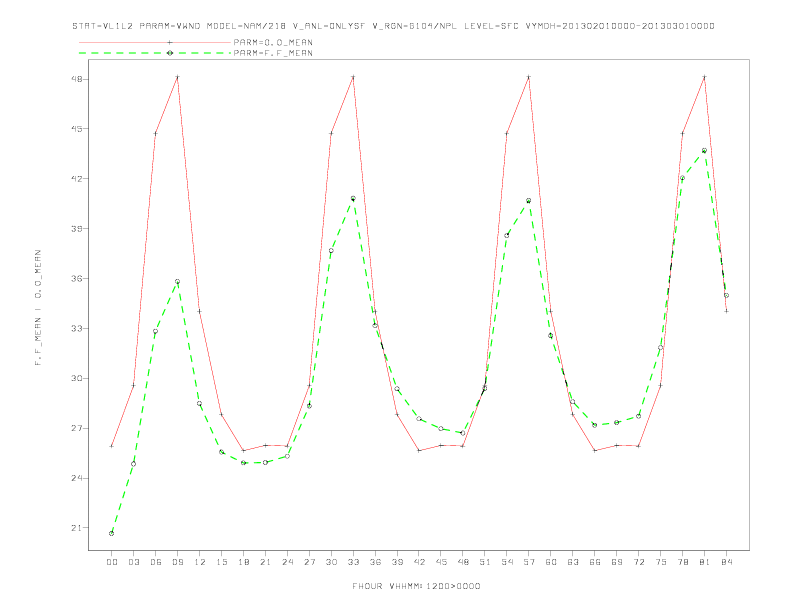The image size is (792, 612).
Task: Click the x-axis tick label 69
Action: [617, 562]
